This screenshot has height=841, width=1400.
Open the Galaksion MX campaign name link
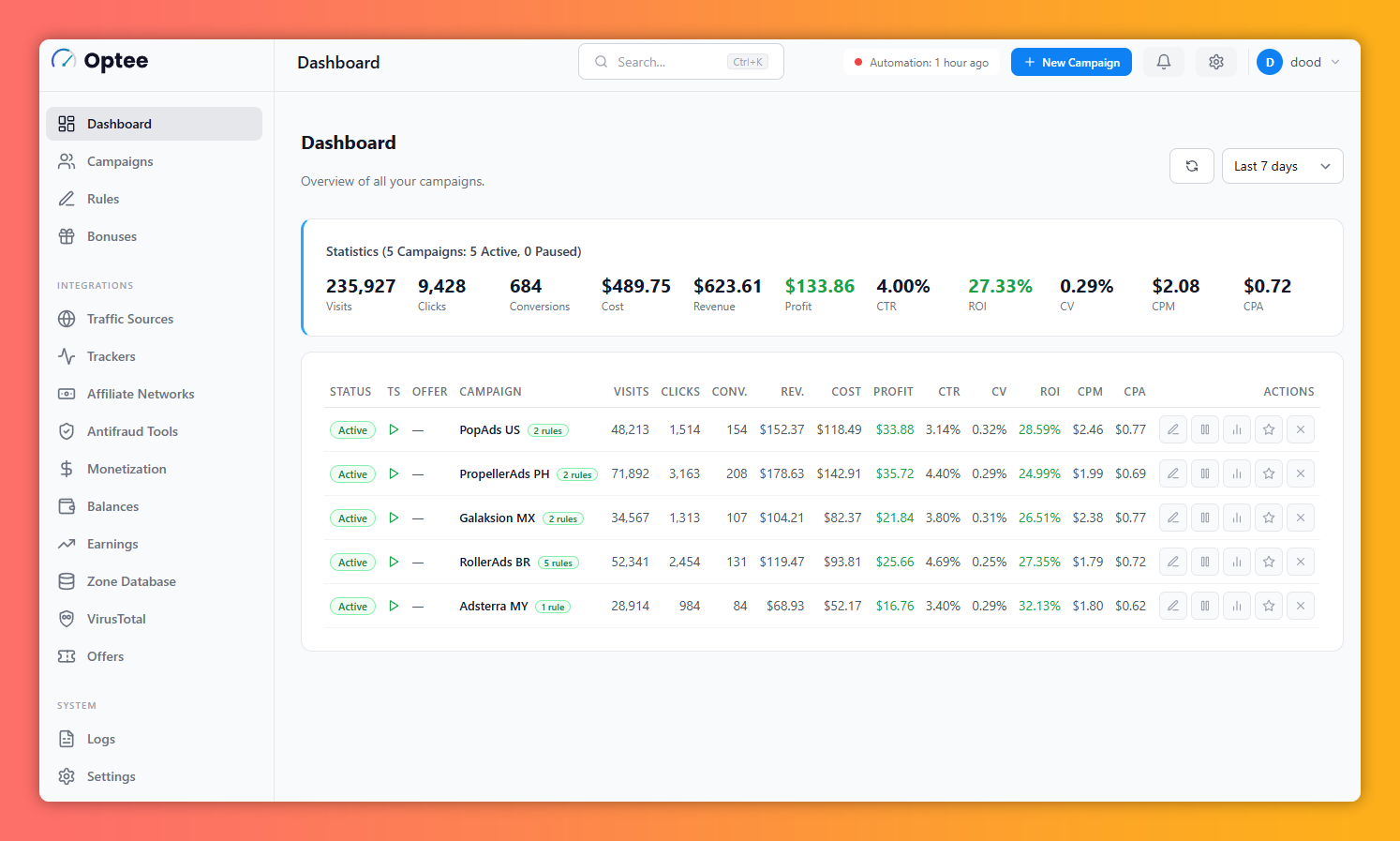pyautogui.click(x=497, y=518)
